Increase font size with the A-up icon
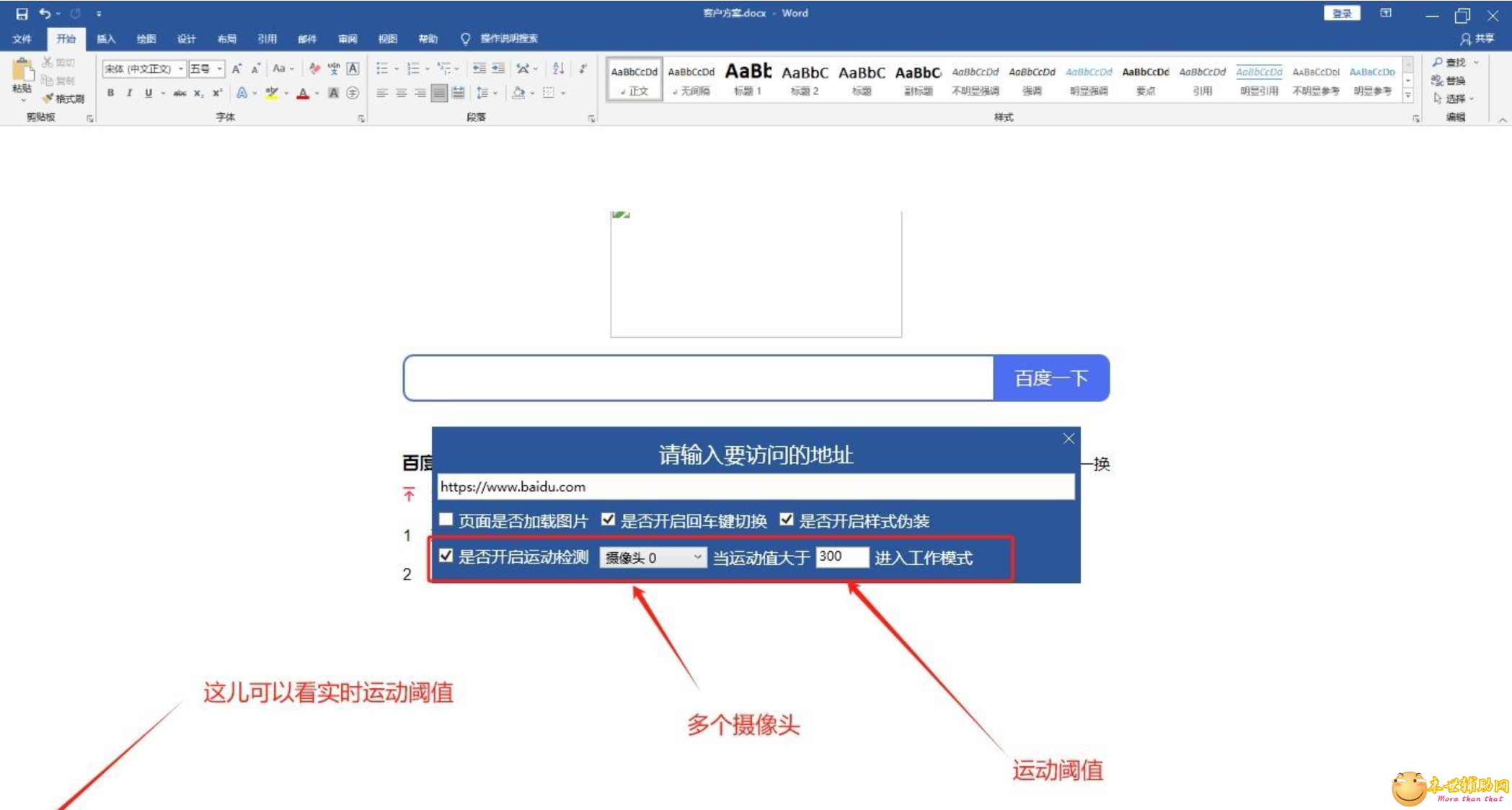The width and height of the screenshot is (1512, 810). (236, 69)
